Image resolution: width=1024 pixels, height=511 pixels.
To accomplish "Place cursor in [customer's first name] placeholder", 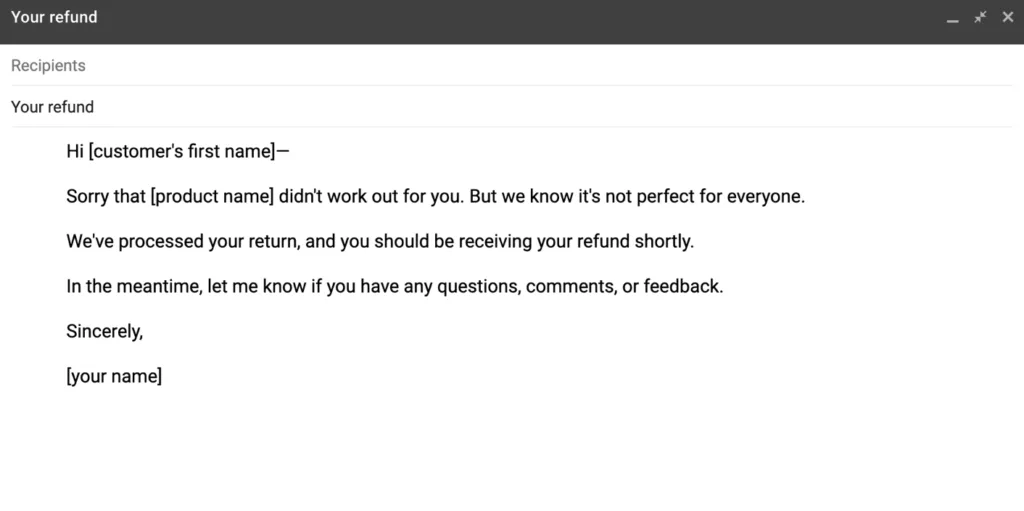I will 180,152.
